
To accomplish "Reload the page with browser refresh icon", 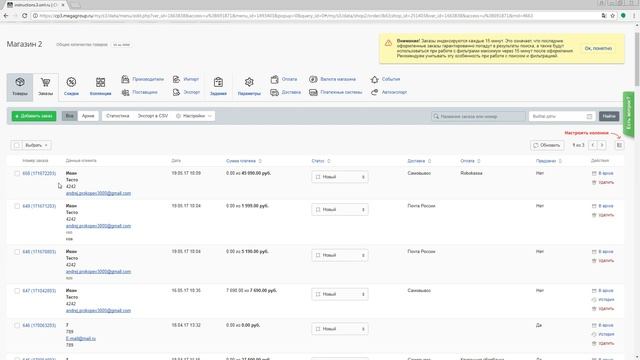I will 24,16.
